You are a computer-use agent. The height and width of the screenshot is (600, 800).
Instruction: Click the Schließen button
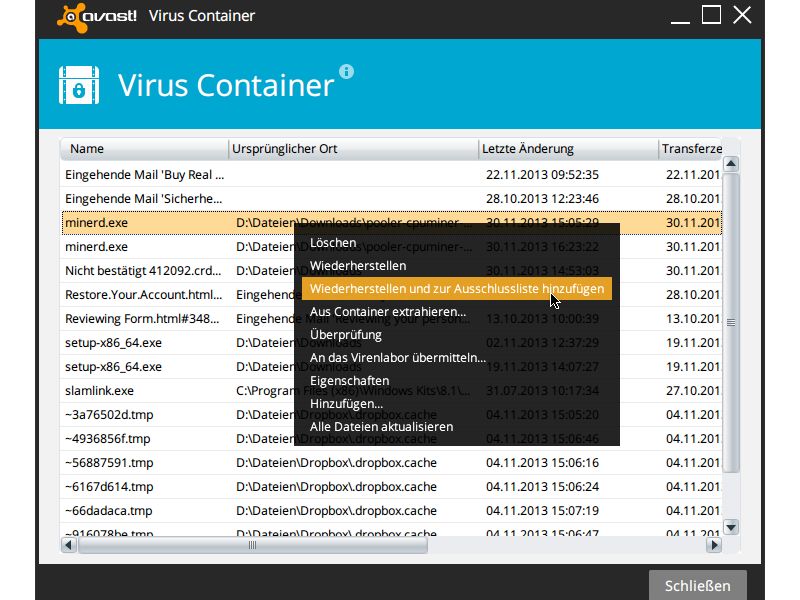pyautogui.click(x=697, y=585)
